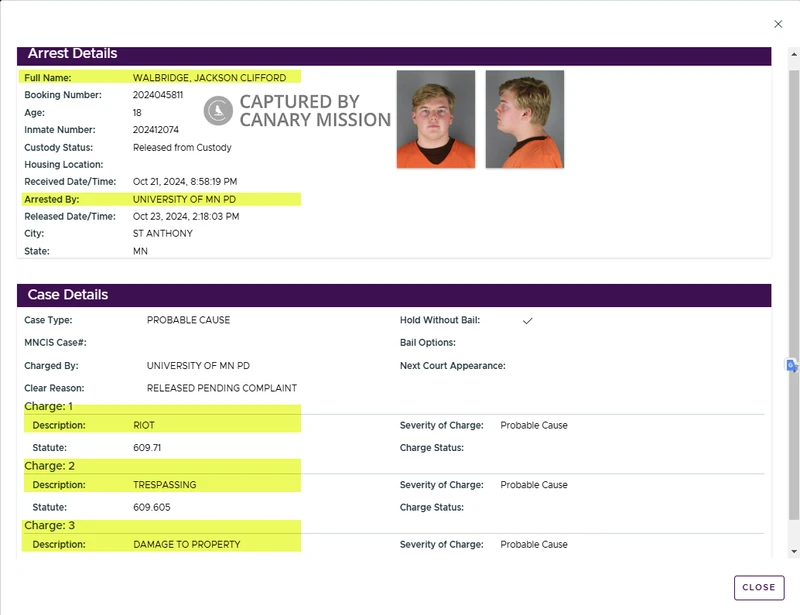Close the dialog with the X icon

(x=778, y=24)
